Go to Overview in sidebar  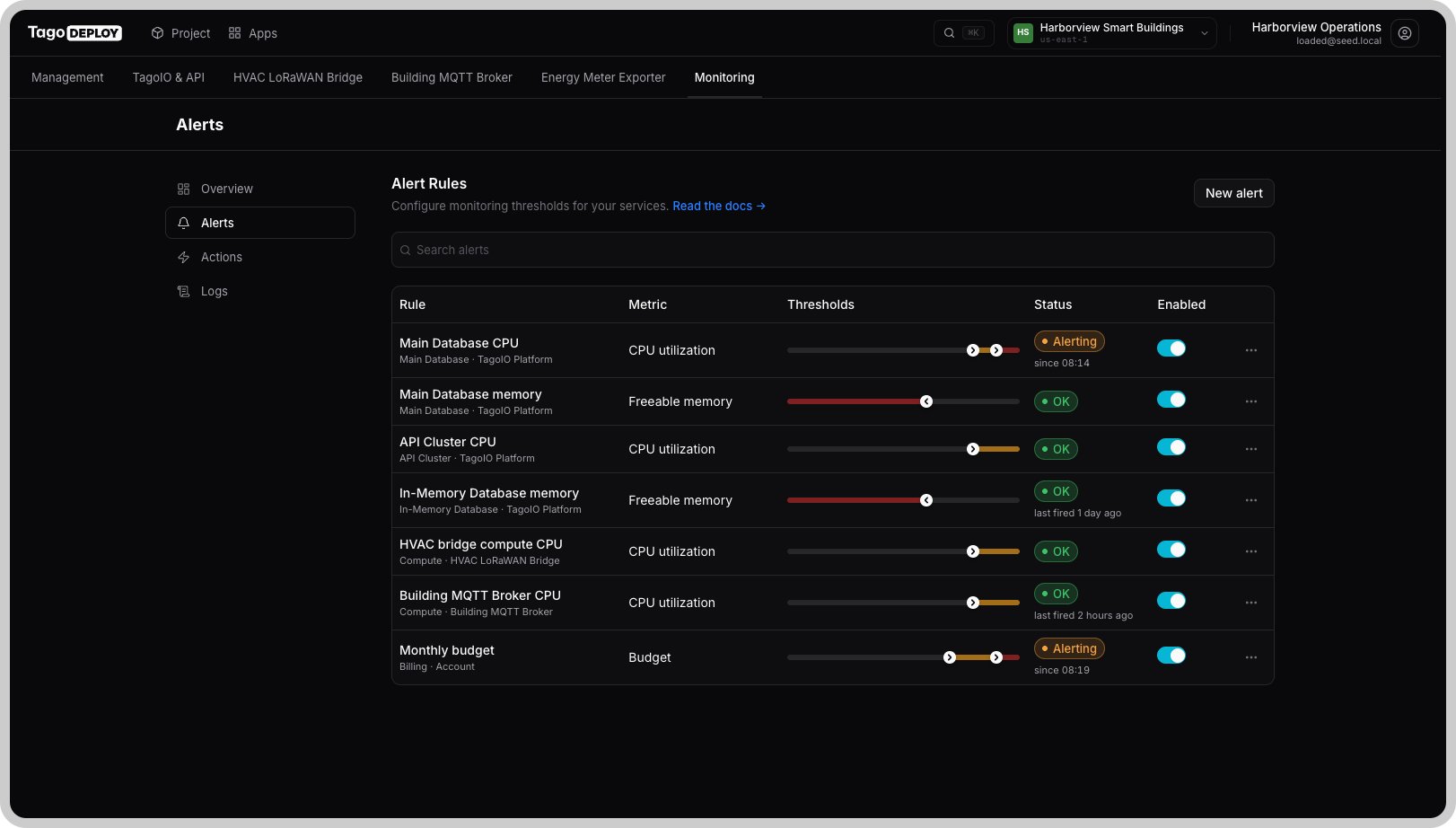pyautogui.click(x=260, y=189)
